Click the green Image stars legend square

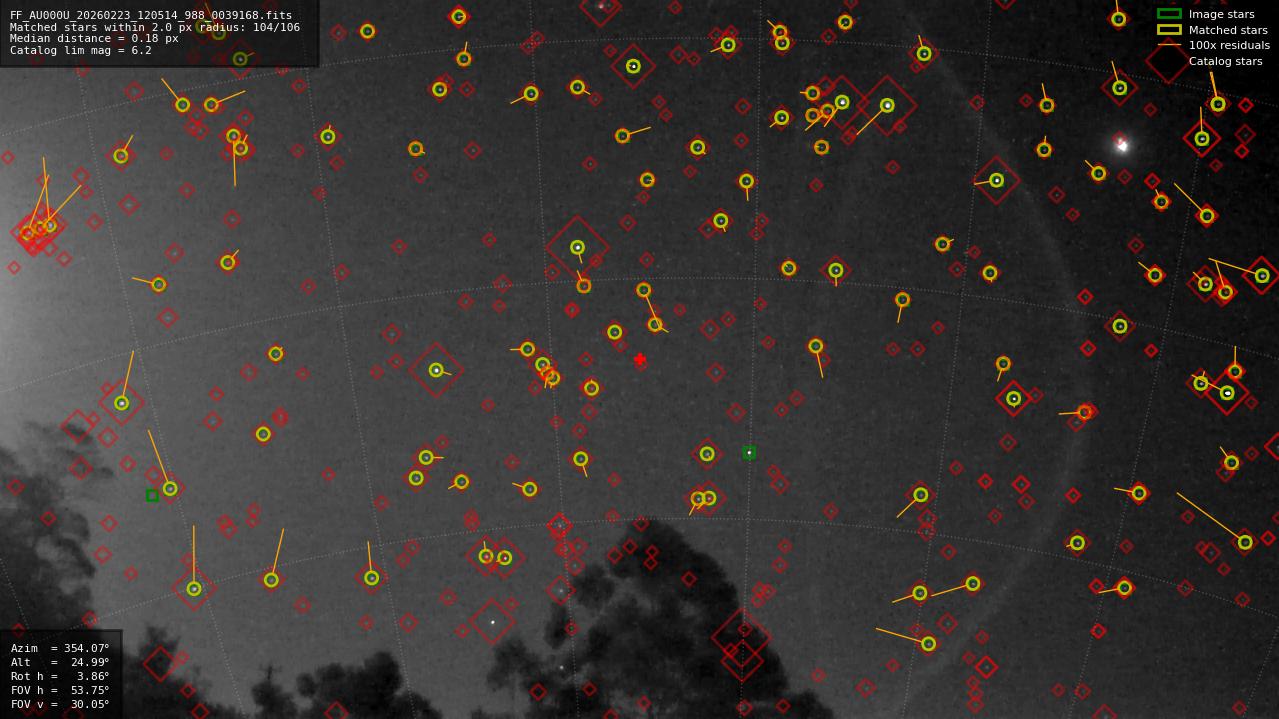point(1169,14)
